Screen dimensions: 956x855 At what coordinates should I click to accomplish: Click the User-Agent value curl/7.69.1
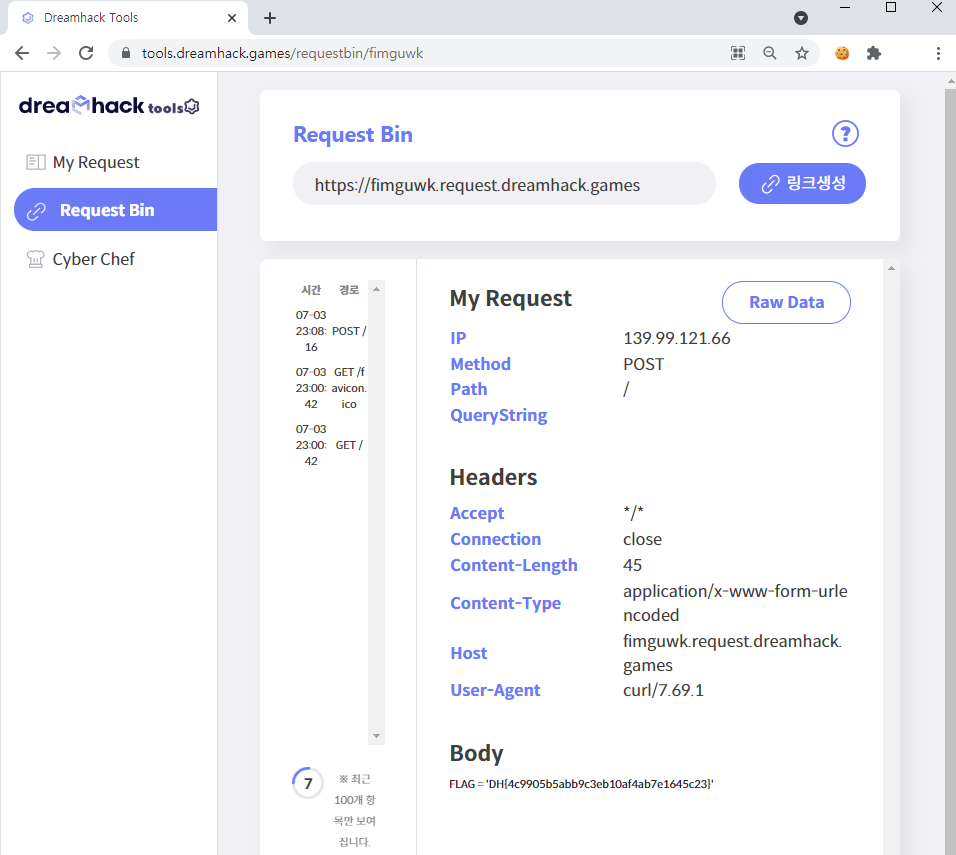coord(663,690)
